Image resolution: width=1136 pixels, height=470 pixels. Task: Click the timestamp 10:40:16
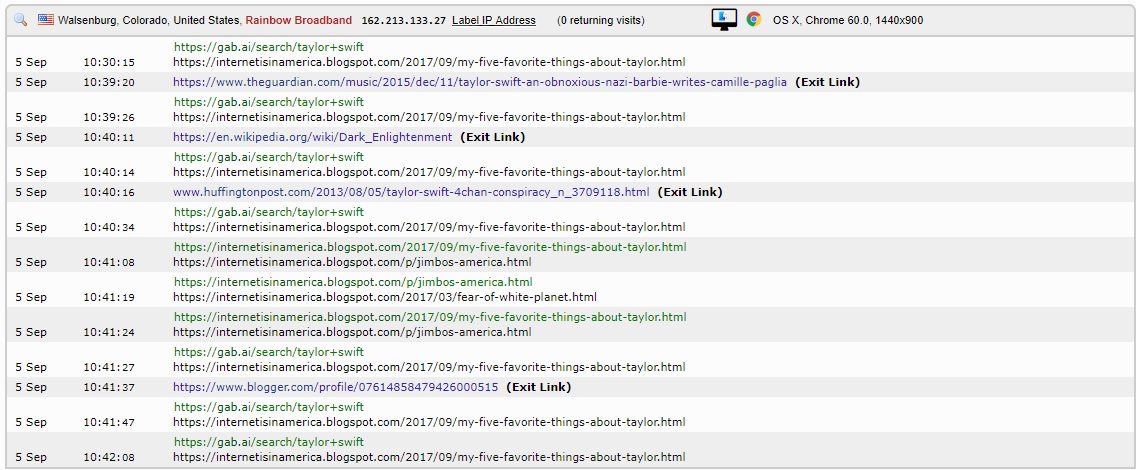pos(109,193)
